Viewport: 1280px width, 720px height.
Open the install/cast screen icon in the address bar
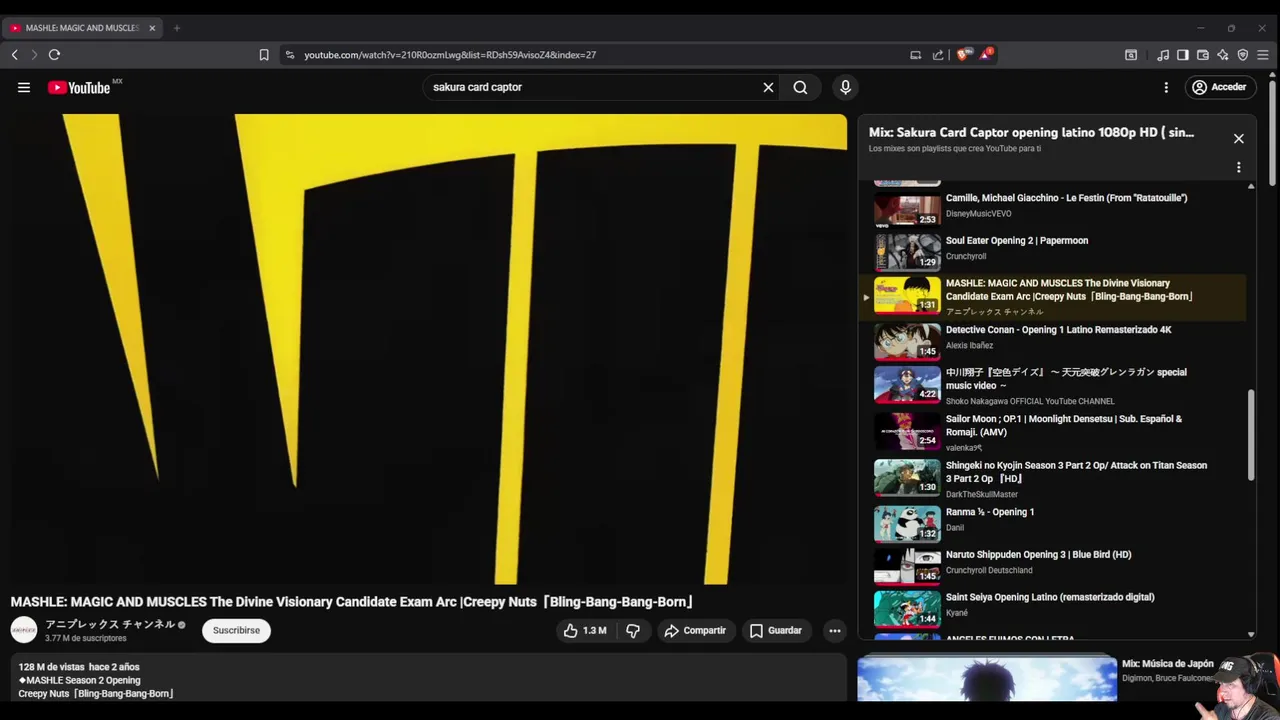pyautogui.click(x=915, y=55)
